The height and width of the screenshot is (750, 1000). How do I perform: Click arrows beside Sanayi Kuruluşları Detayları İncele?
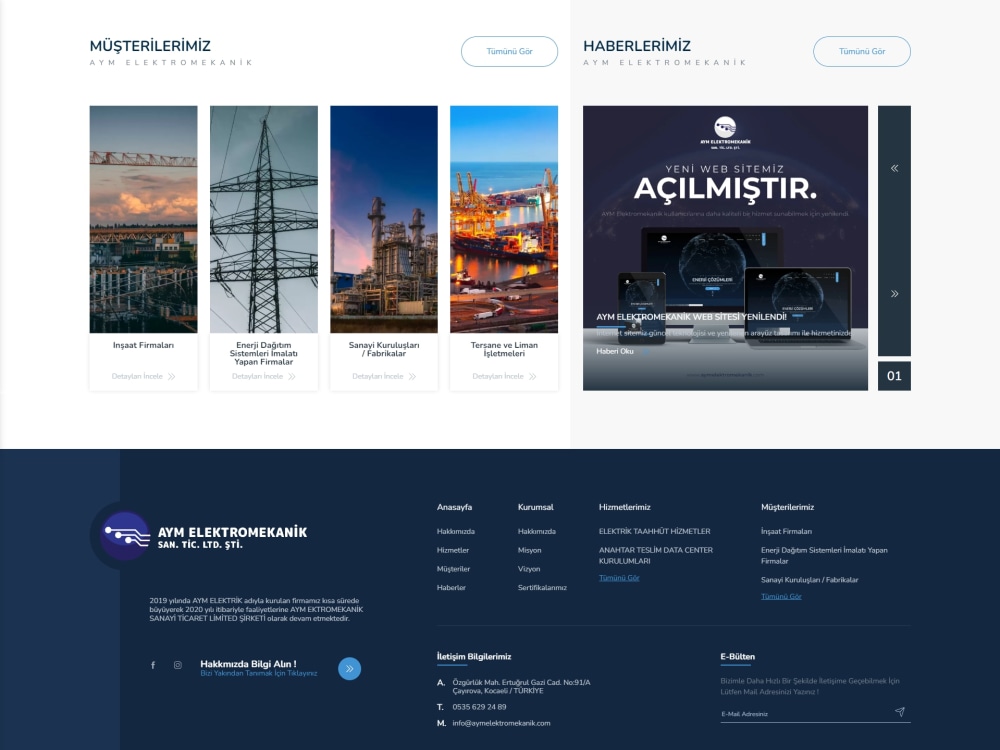click(412, 376)
